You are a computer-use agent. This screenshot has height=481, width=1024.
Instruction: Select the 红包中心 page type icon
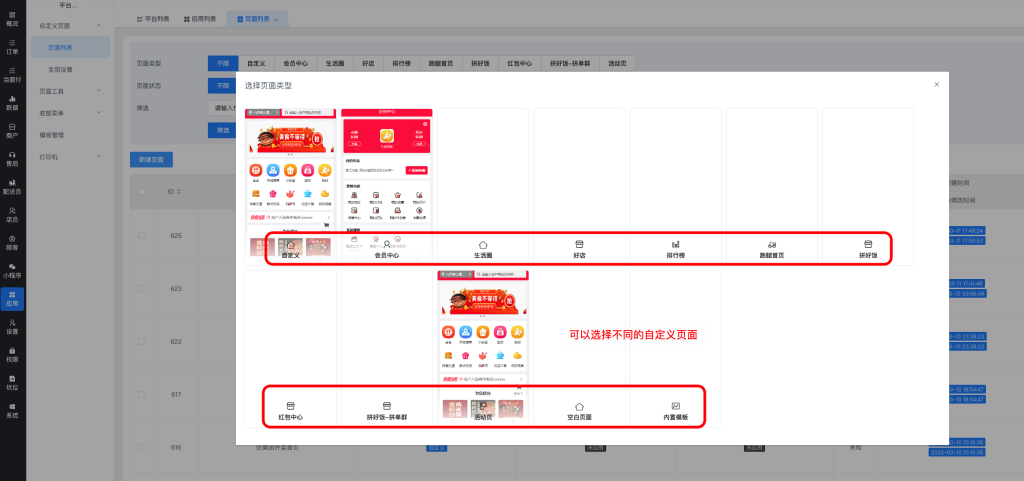(290, 406)
